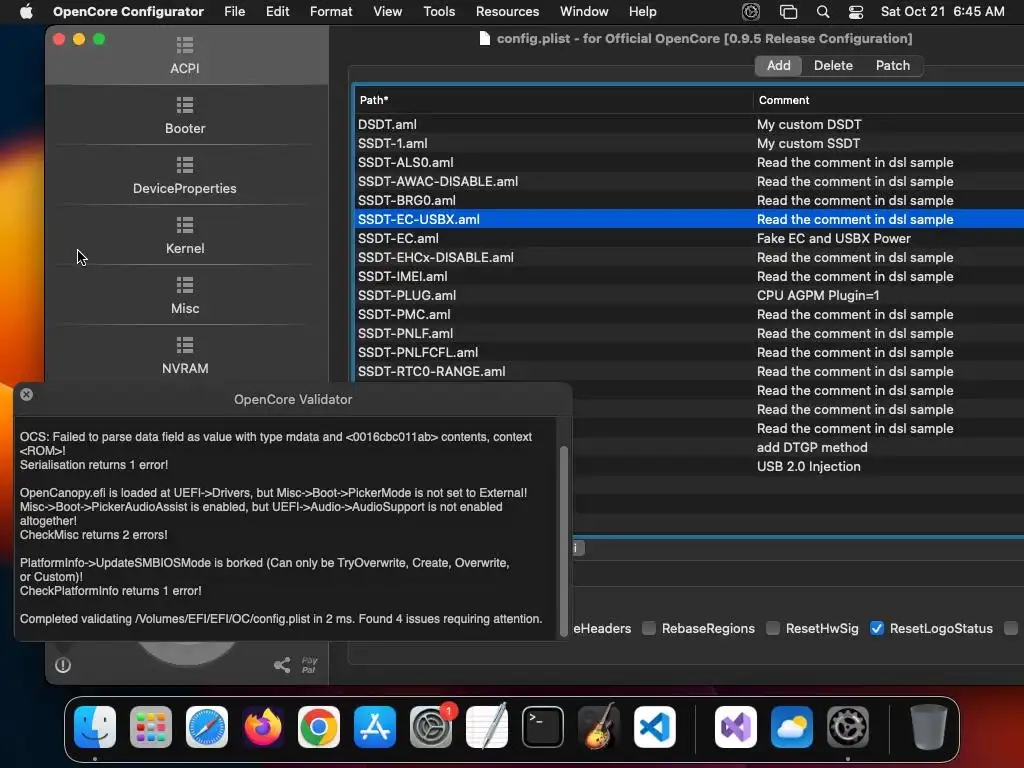The image size is (1024, 768).
Task: Launch GarageBand from the Dock
Action: pyautogui.click(x=599, y=727)
